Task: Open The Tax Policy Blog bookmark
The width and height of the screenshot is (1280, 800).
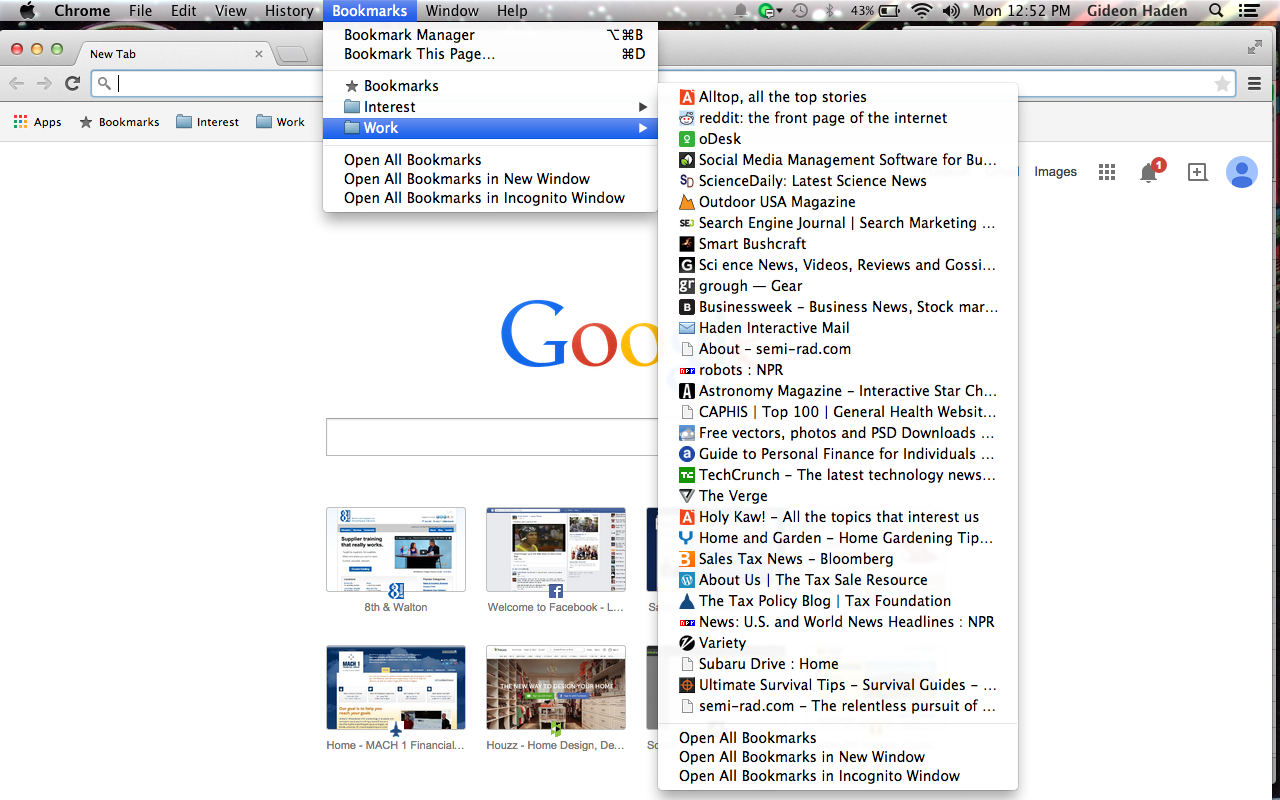Action: click(x=838, y=601)
